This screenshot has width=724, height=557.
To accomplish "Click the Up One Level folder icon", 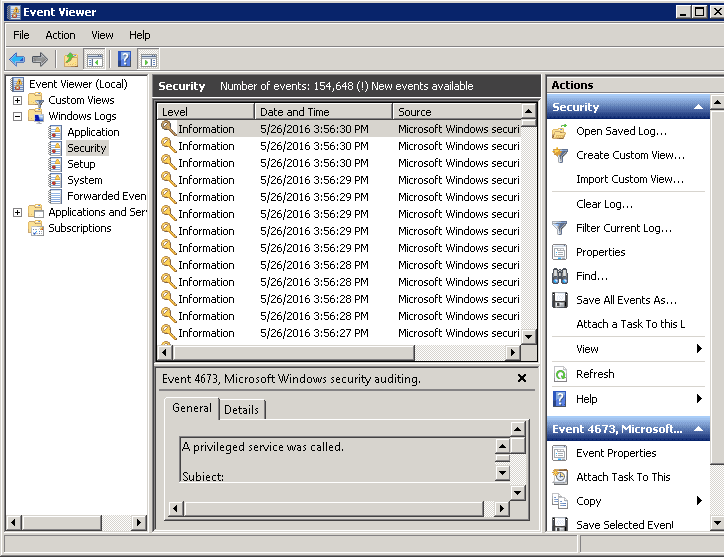I will [x=71, y=60].
